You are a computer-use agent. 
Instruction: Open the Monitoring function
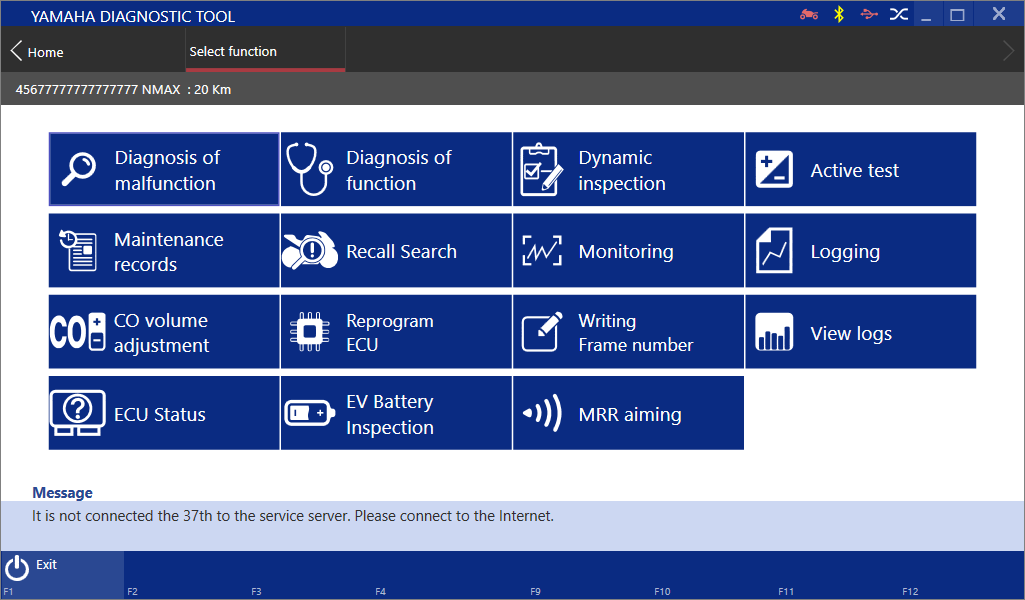tap(628, 250)
